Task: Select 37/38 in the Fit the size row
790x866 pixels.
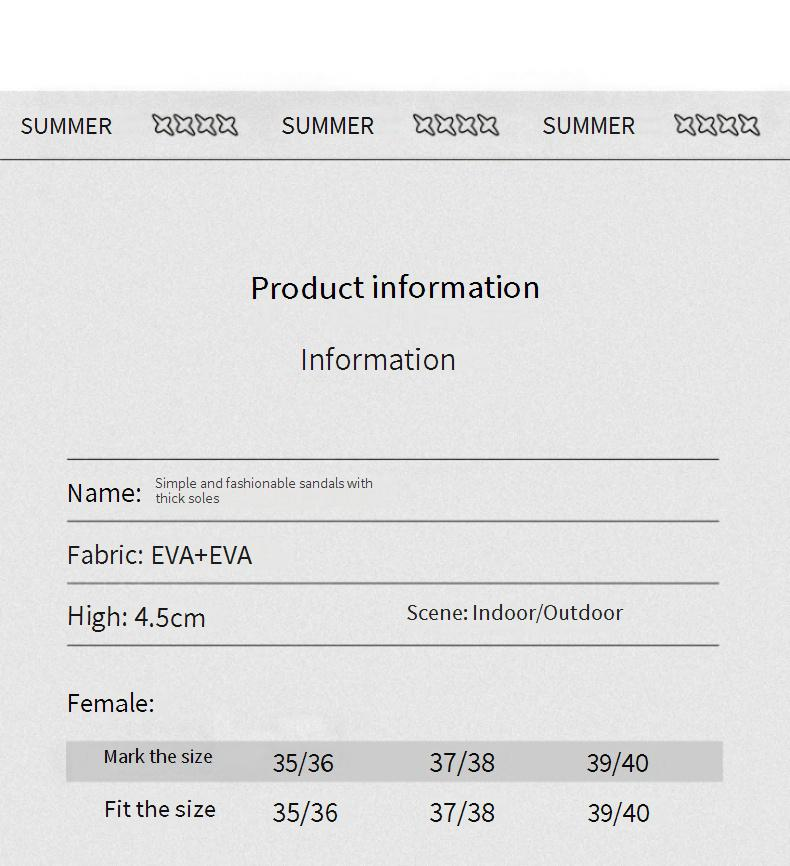Action: (462, 813)
